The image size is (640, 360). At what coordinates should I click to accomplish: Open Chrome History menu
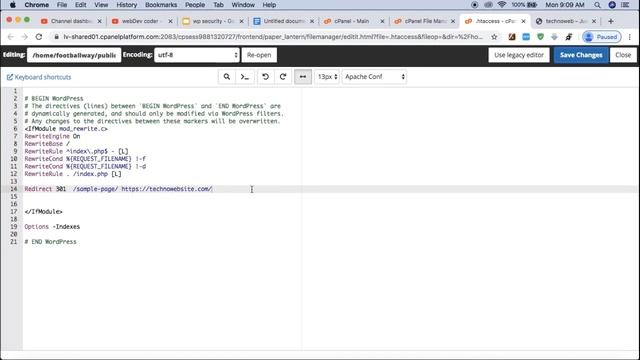pyautogui.click(x=127, y=5)
